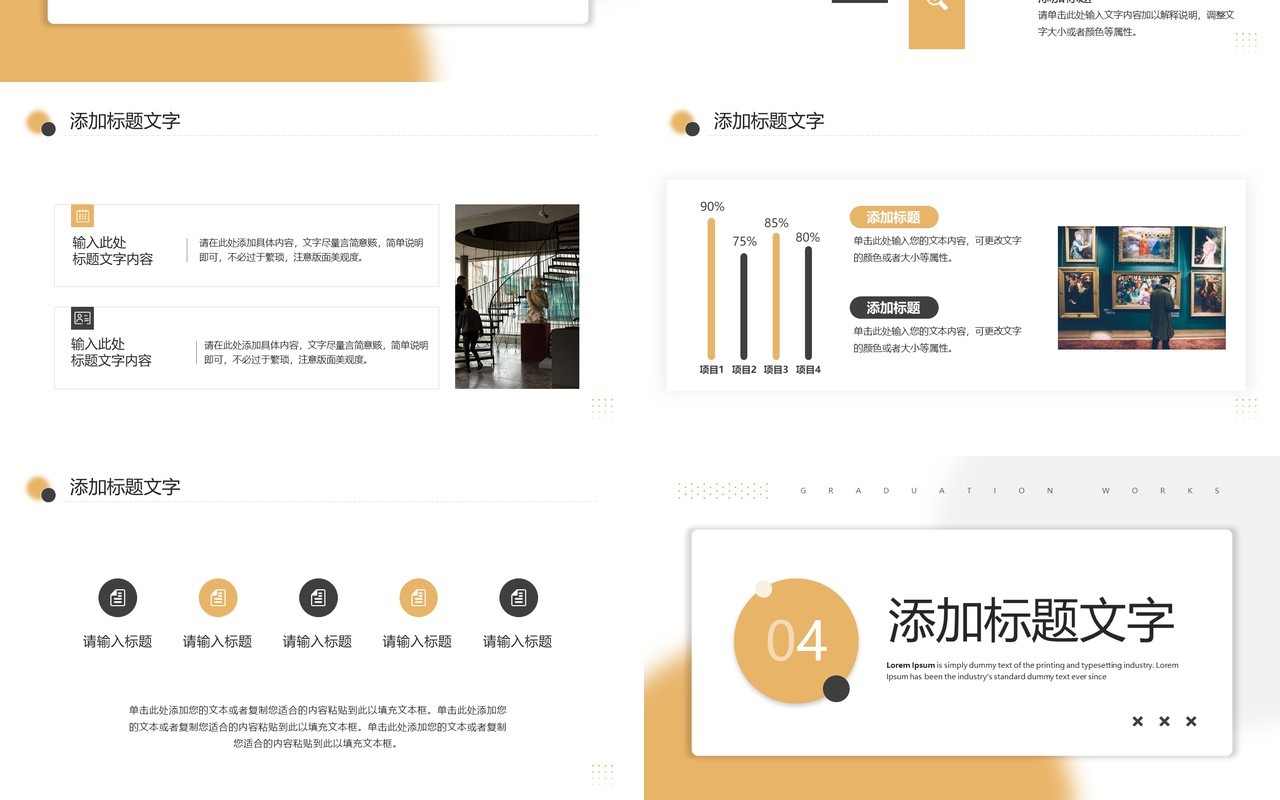Click the paragraph below the dark 添加标题 pill
Image resolution: width=1280 pixels, height=800 pixels.
(x=937, y=340)
